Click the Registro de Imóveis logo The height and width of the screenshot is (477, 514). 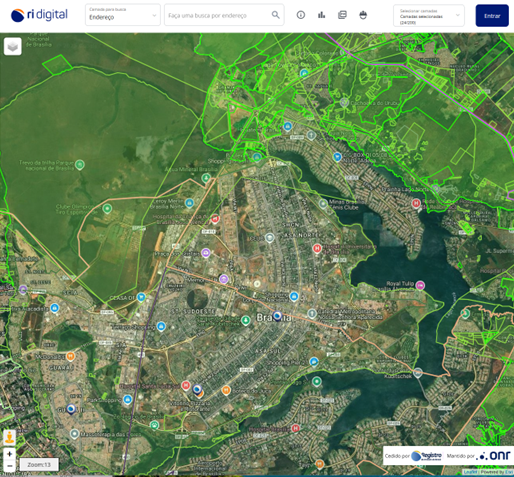(426, 456)
